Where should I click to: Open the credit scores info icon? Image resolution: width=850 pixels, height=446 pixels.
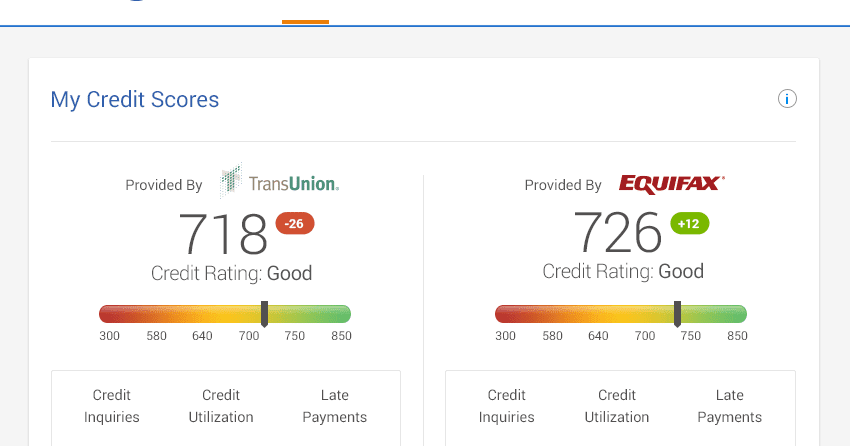[x=787, y=99]
